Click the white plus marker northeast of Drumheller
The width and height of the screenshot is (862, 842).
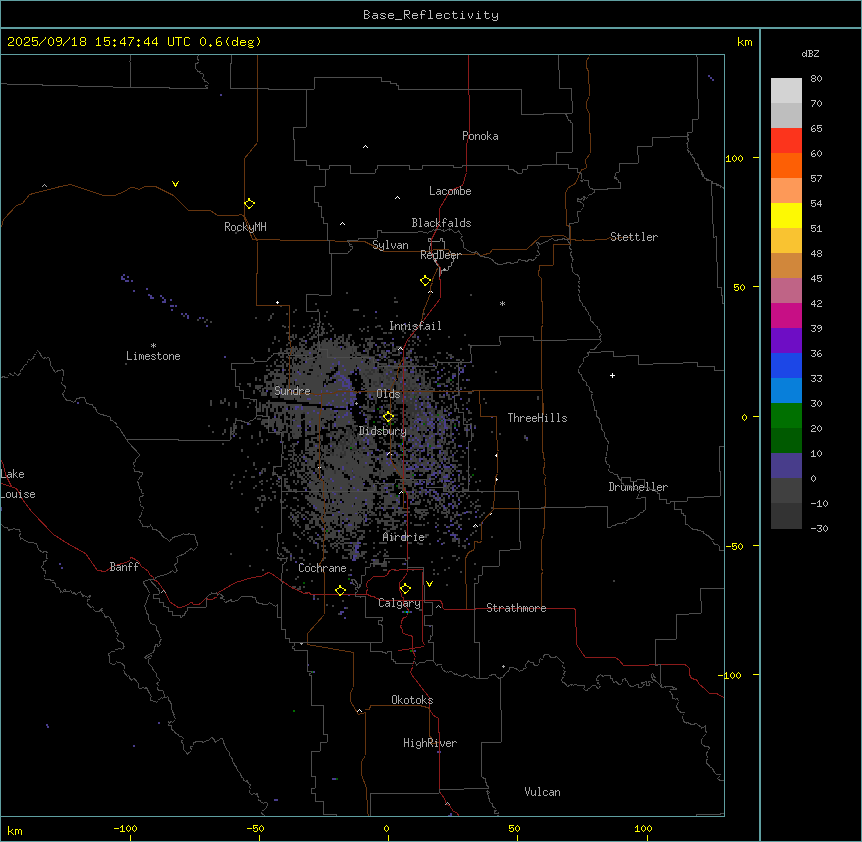point(612,375)
